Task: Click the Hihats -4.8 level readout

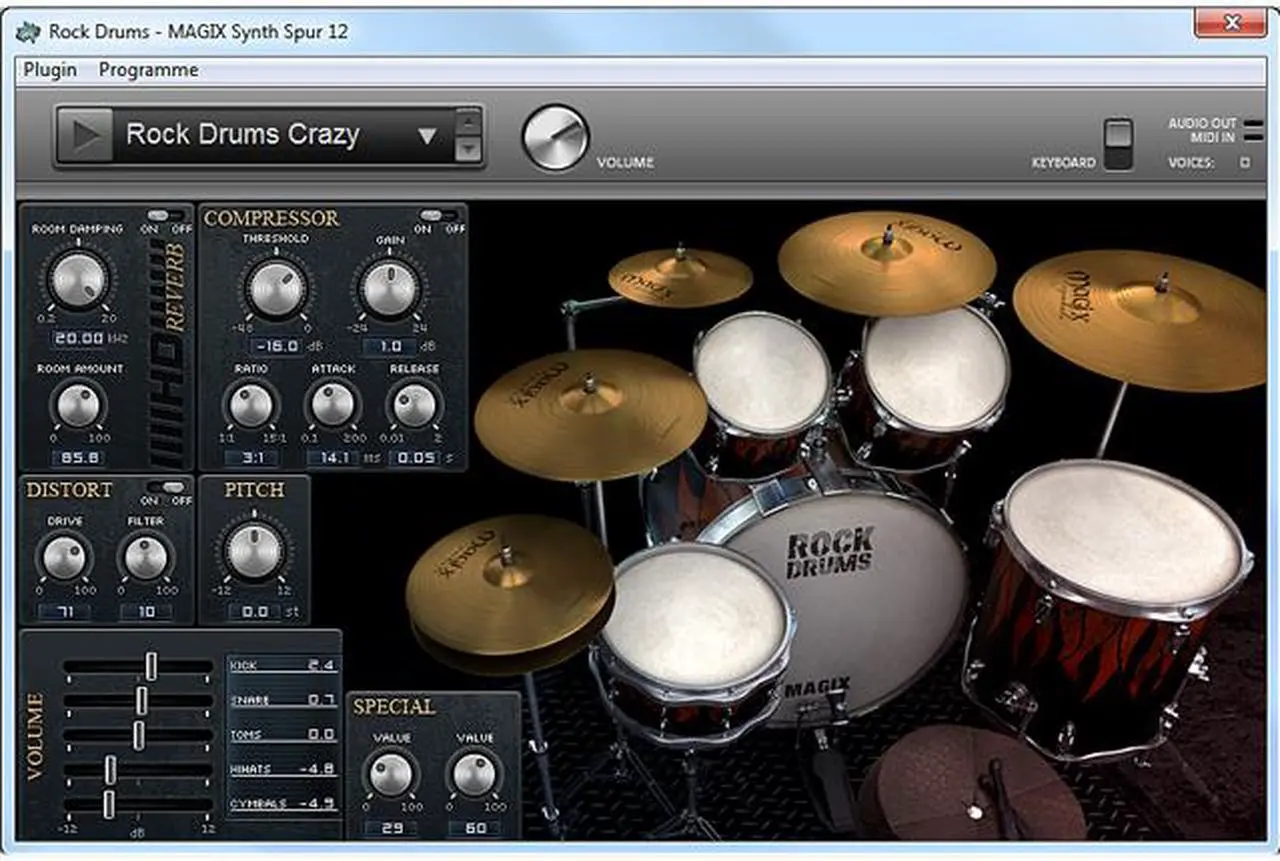Action: pos(284,769)
